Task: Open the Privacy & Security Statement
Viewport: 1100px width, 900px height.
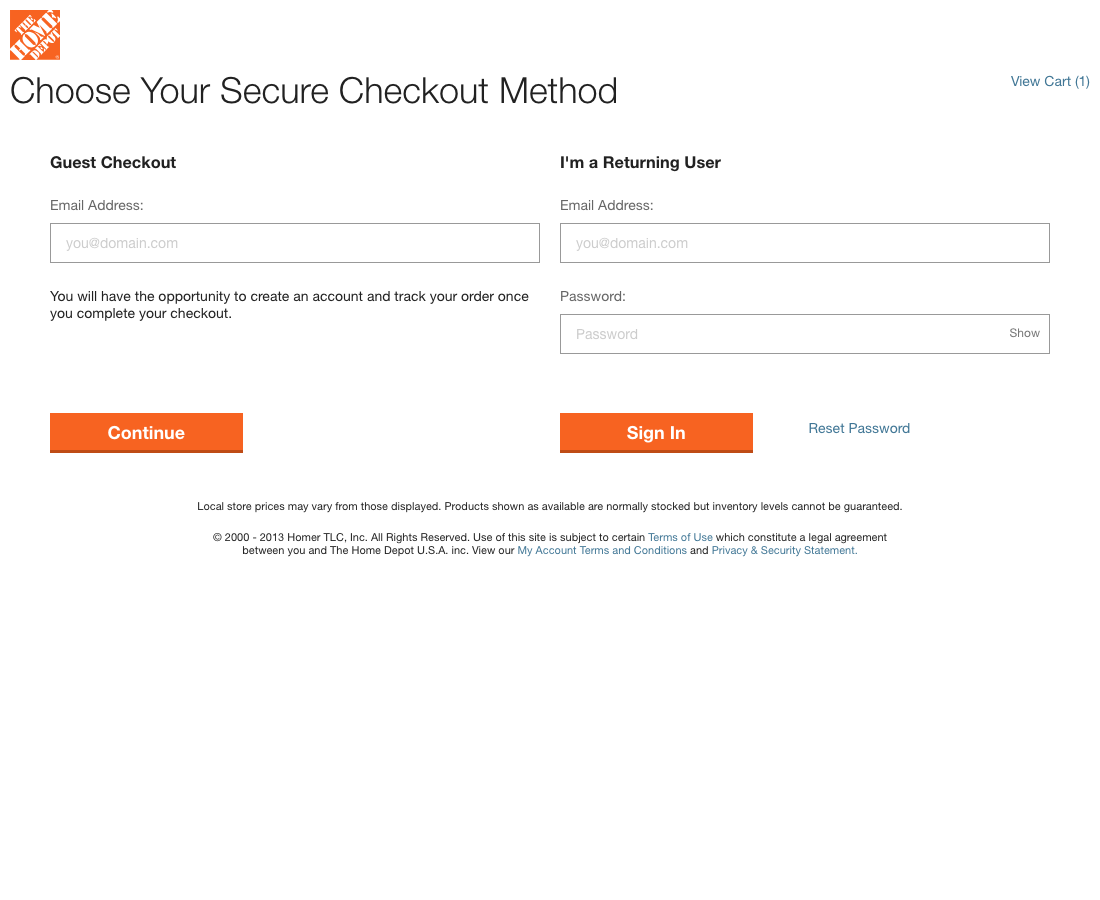Action: tap(782, 550)
